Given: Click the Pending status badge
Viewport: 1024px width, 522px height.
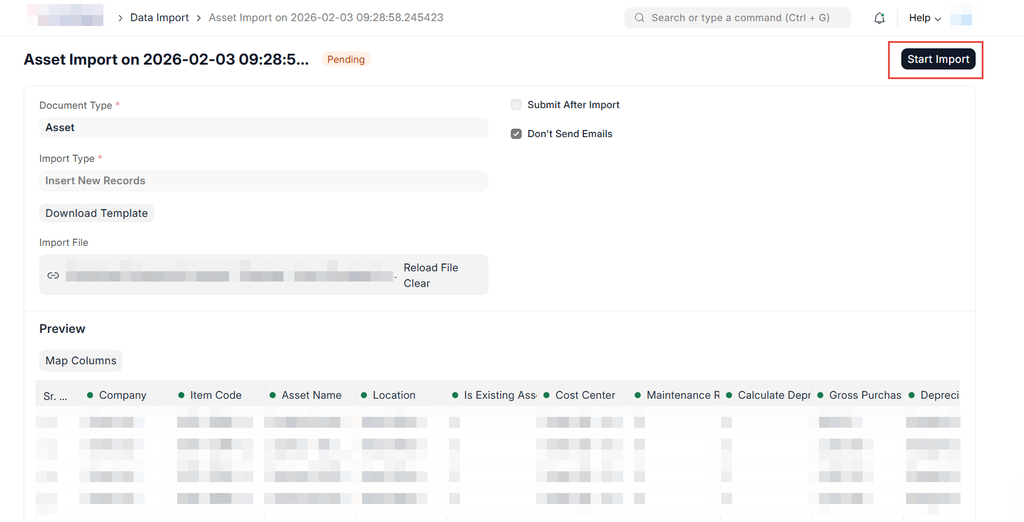Looking at the screenshot, I should pos(346,60).
